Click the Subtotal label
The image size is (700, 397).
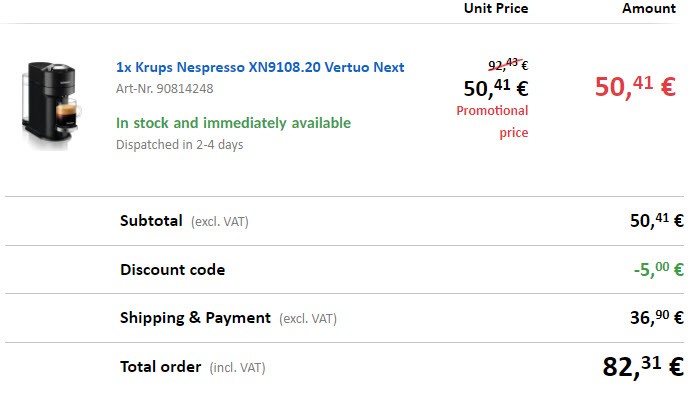pyautogui.click(x=151, y=221)
